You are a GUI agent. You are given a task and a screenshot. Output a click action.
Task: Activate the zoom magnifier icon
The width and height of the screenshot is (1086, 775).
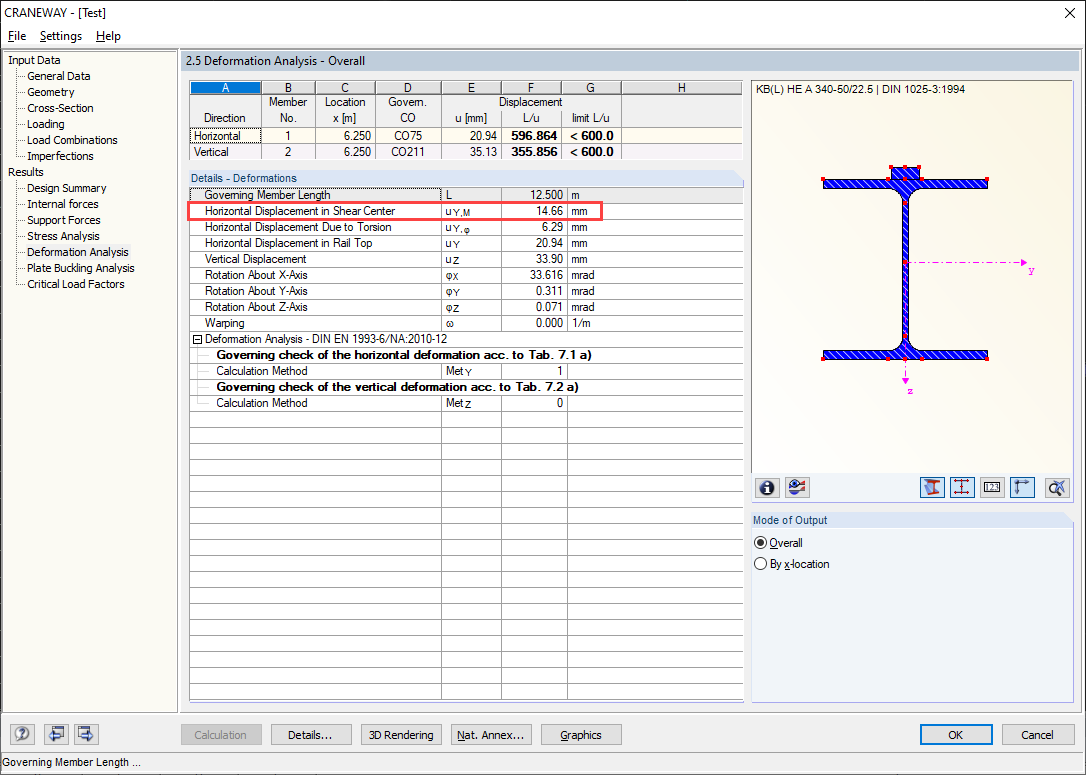[1056, 487]
